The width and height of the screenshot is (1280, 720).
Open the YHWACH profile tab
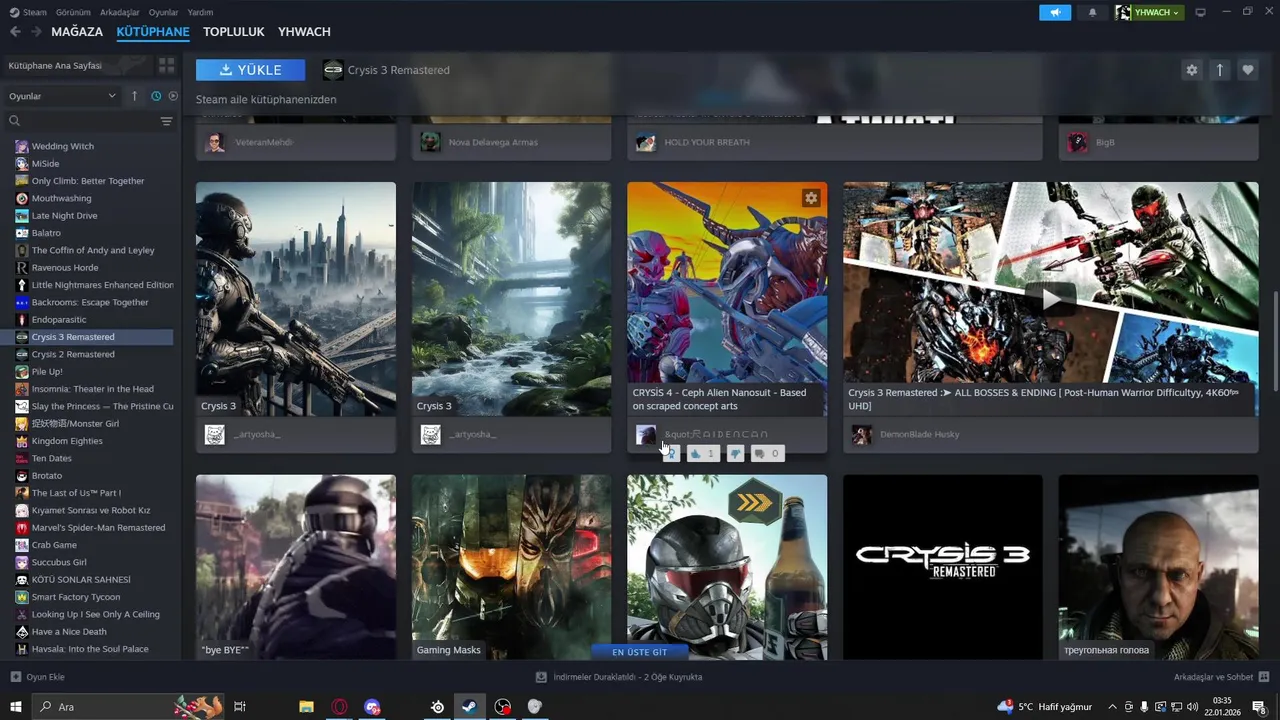tap(304, 32)
